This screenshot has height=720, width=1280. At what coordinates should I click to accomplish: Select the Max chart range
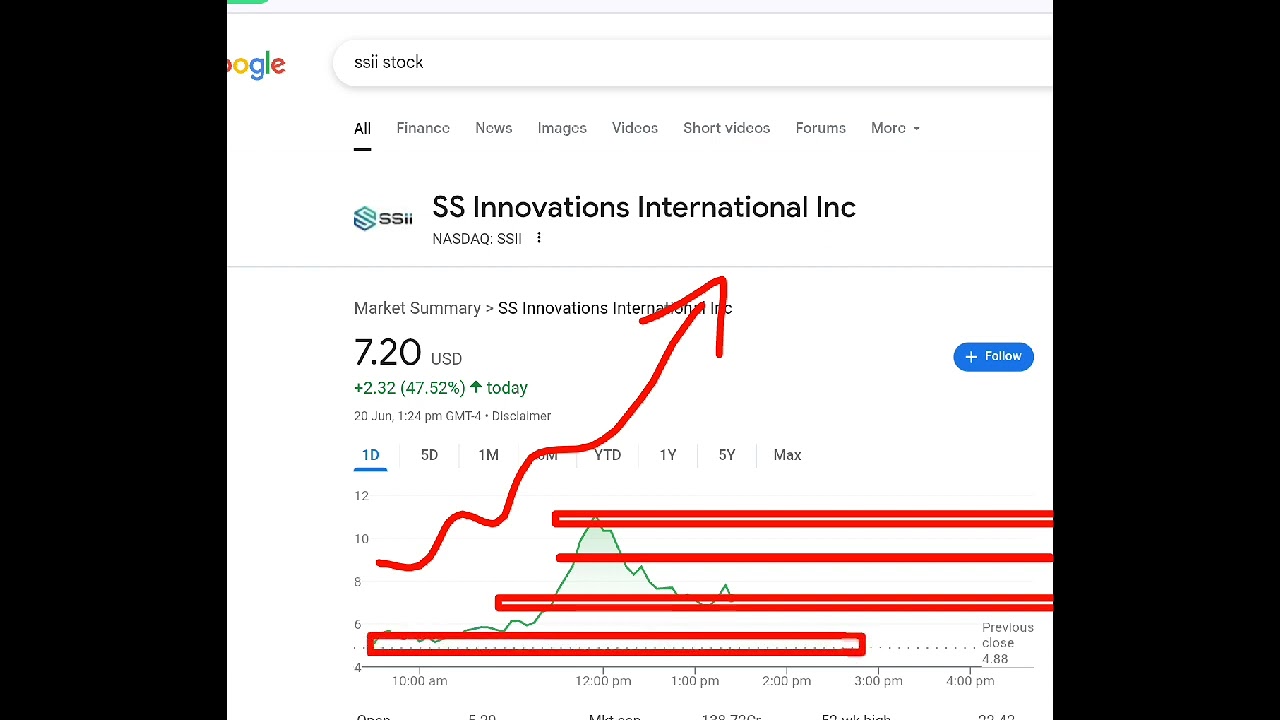[x=787, y=455]
